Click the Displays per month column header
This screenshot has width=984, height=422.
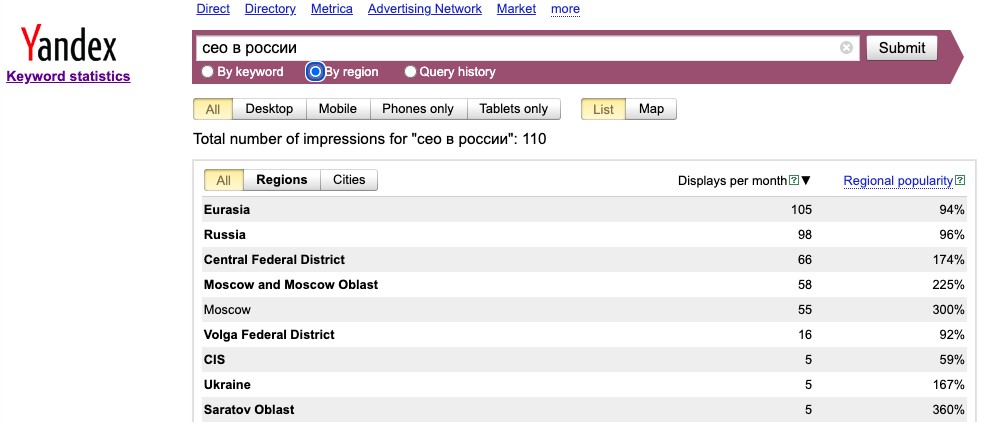click(732, 181)
